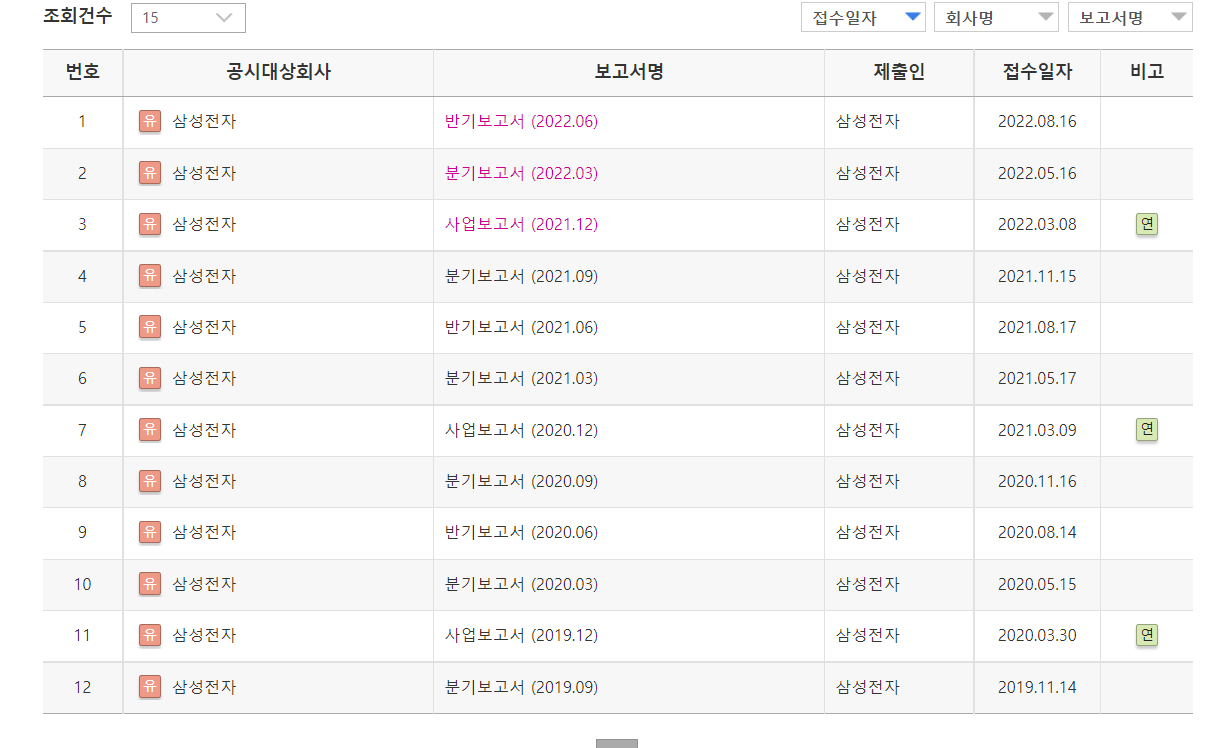The height and width of the screenshot is (748, 1232).
Task: Open the 조회건수 15 dropdown
Action: 188,18
